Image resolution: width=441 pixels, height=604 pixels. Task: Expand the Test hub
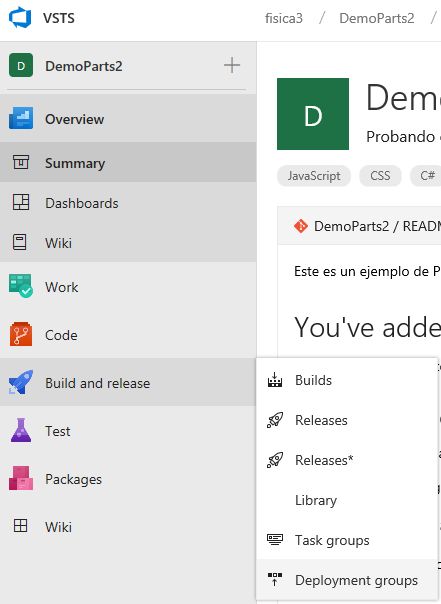(x=128, y=431)
